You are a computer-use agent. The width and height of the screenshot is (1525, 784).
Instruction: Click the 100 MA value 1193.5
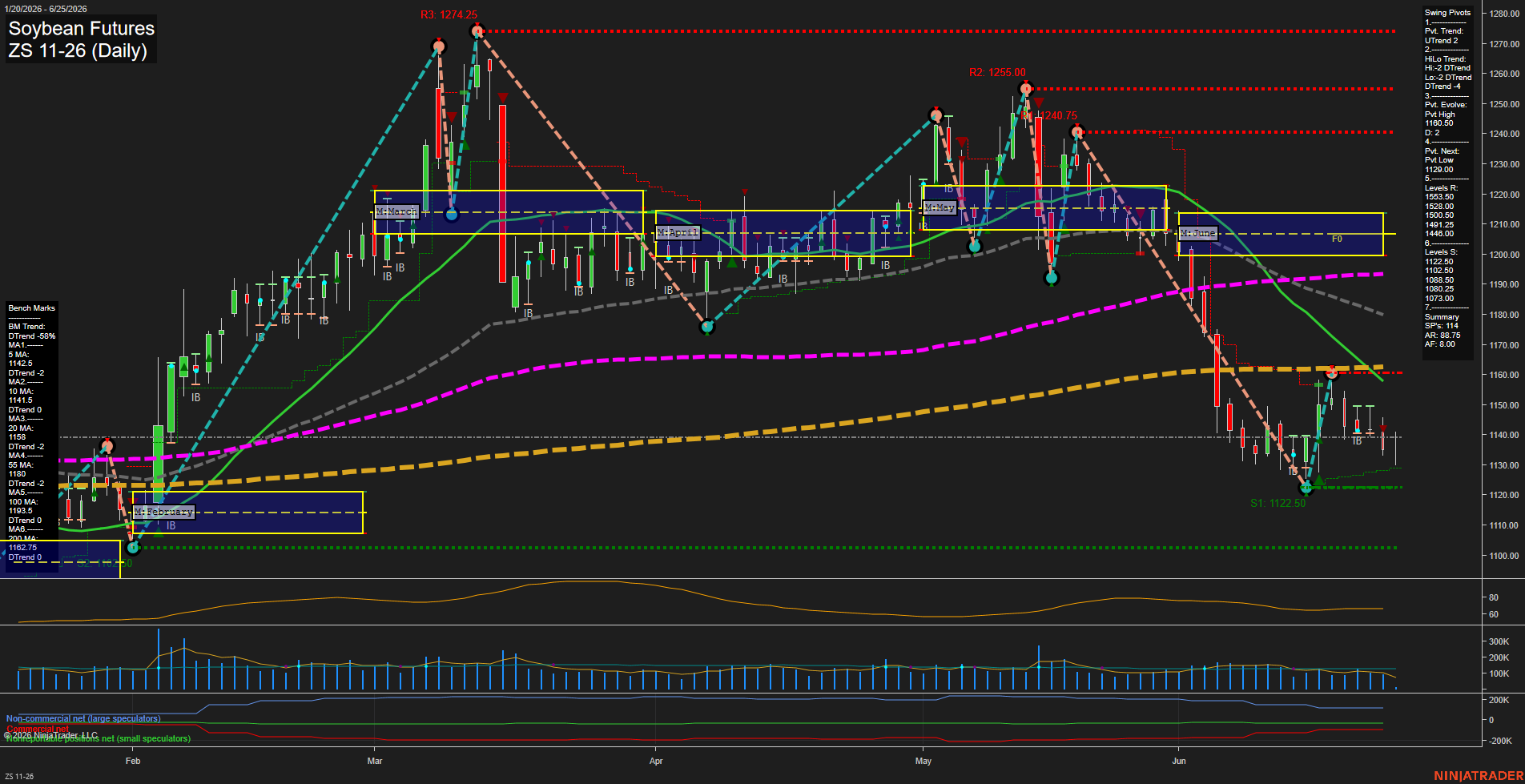coord(20,511)
